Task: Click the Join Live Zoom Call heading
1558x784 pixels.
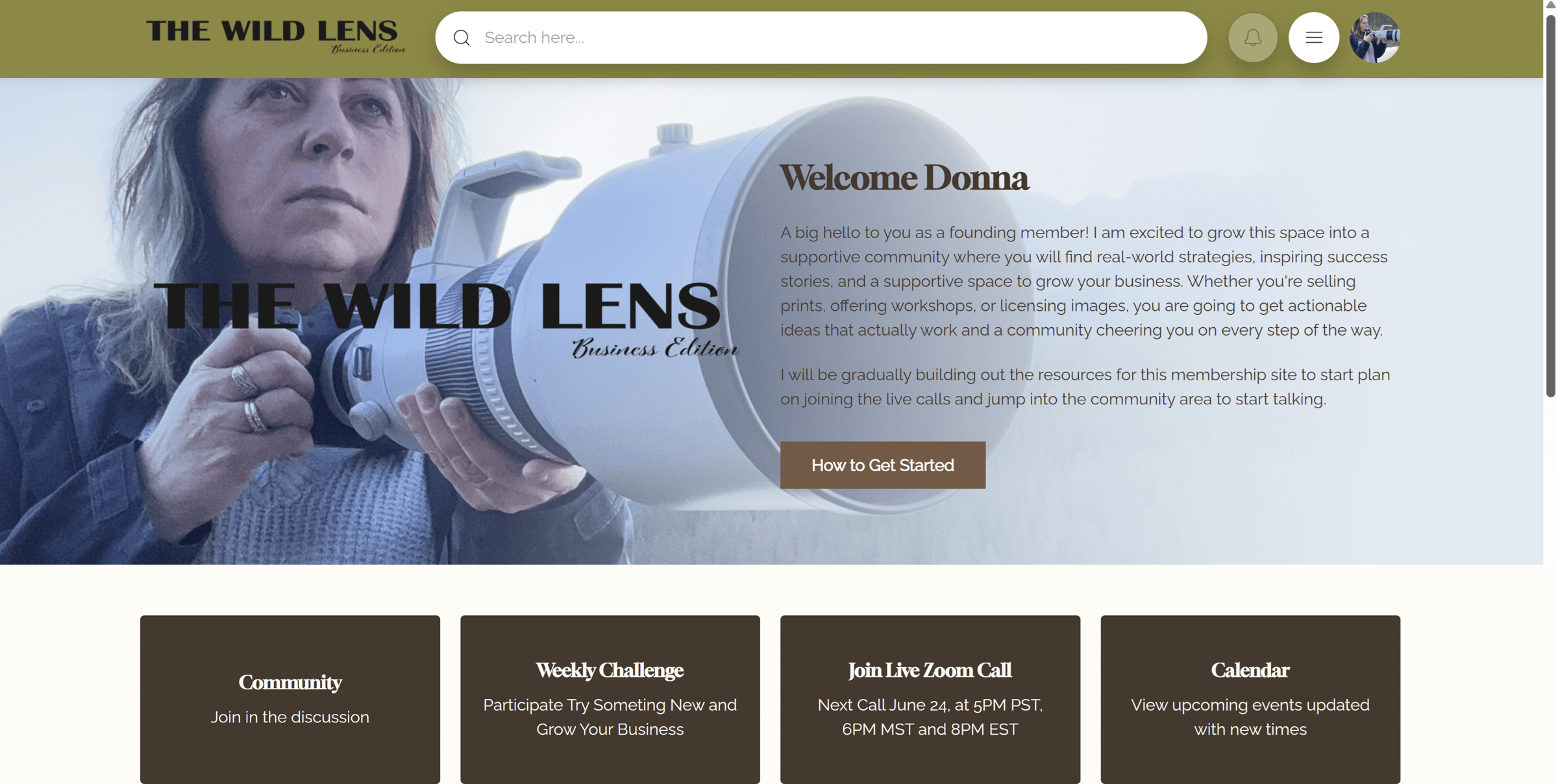Action: [x=930, y=670]
